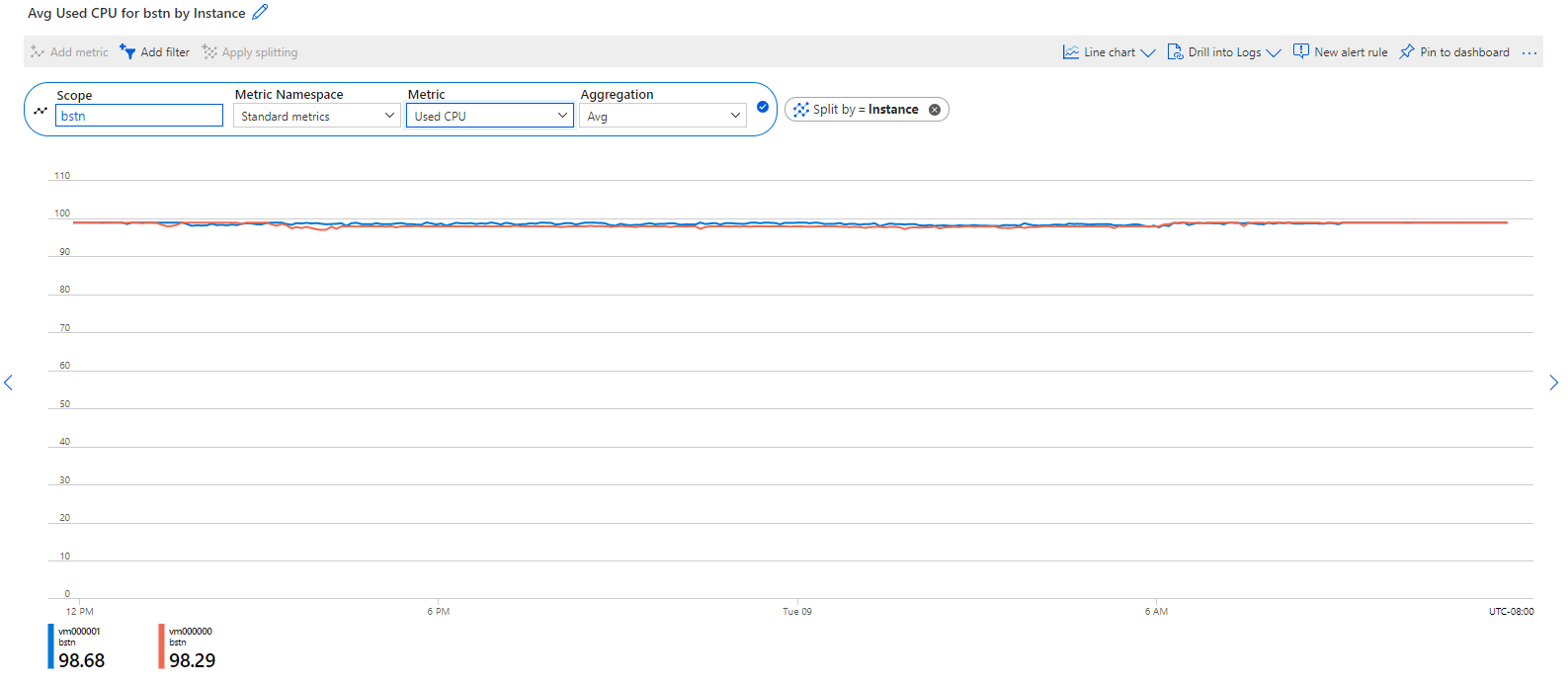Click the Tue 09 axis label
The height and width of the screenshot is (685, 1568).
(797, 612)
